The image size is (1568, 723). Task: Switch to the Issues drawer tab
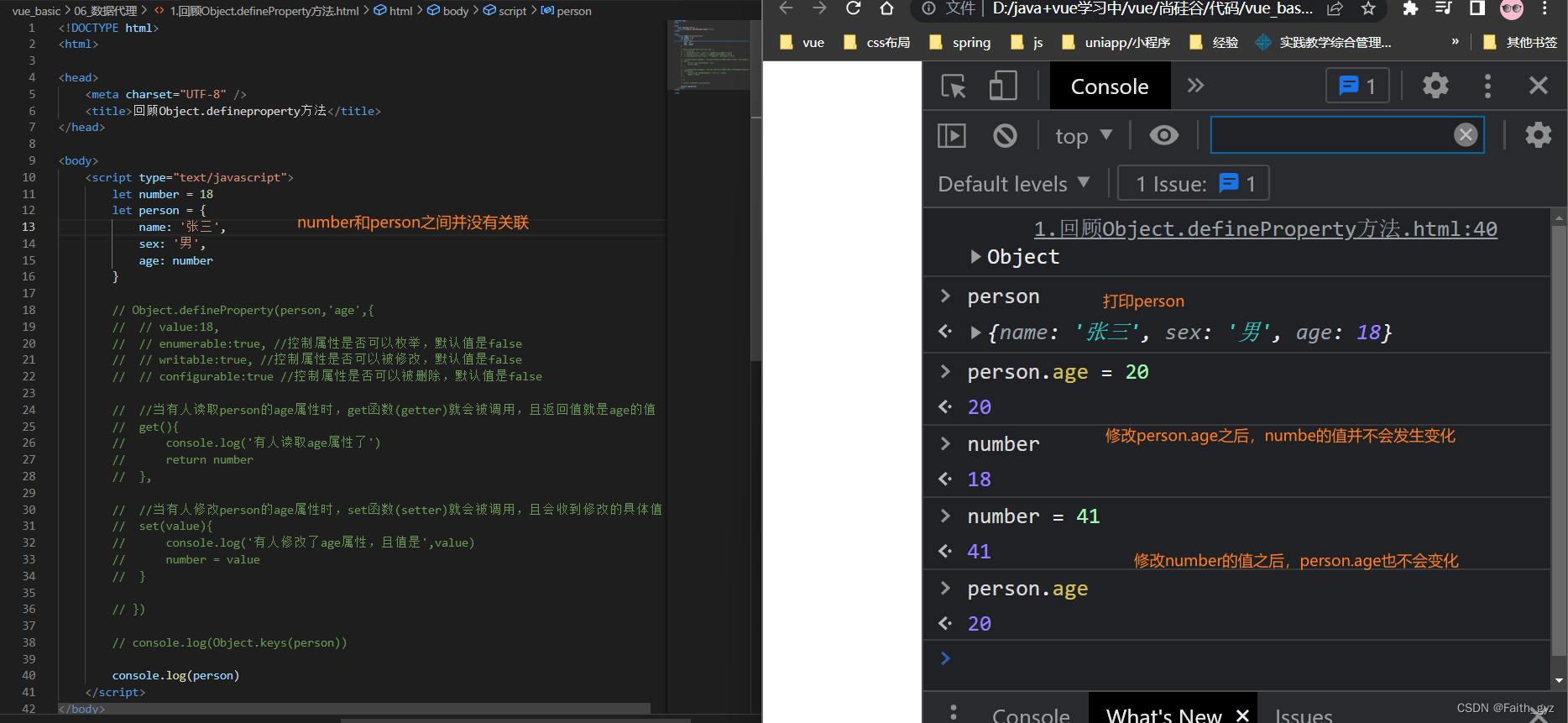point(1304,715)
